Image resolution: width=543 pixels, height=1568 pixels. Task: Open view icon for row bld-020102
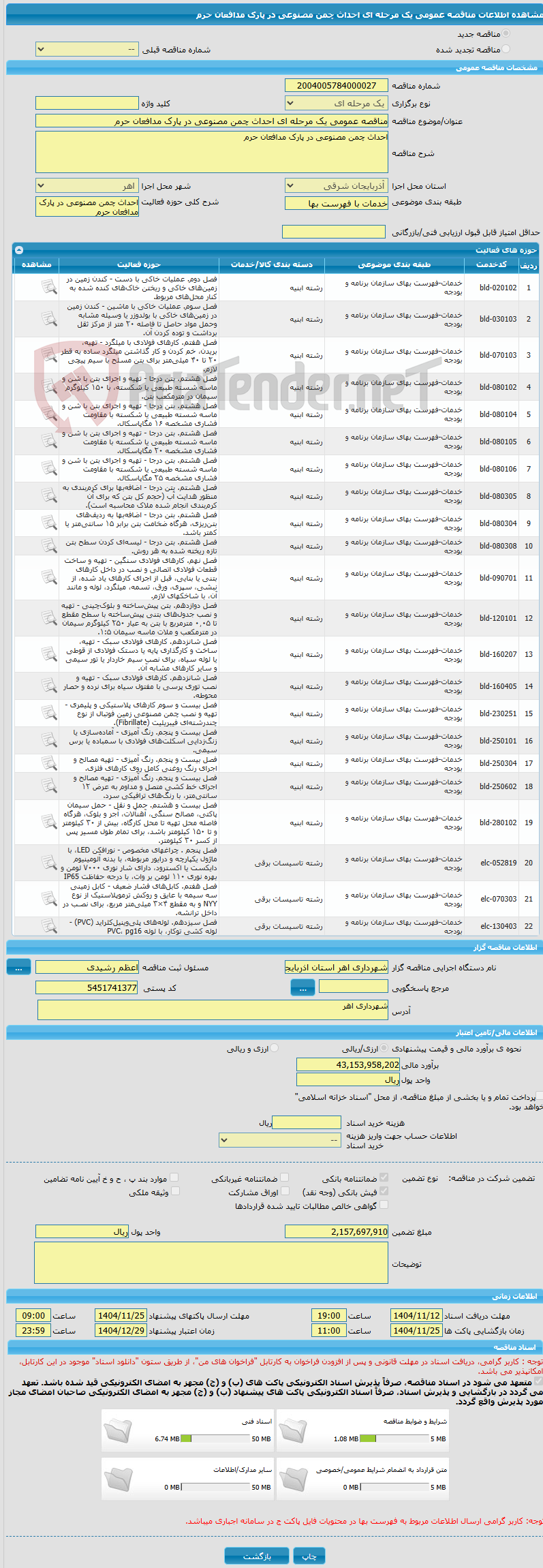click(x=49, y=288)
